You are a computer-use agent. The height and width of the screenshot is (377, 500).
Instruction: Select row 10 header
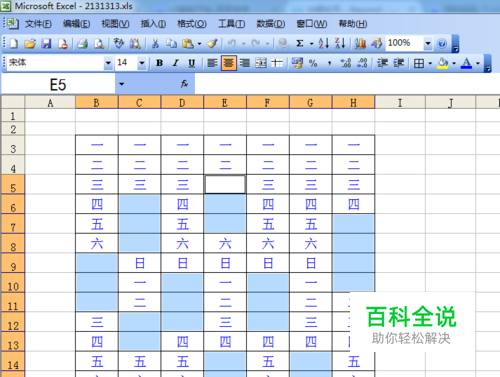click(x=13, y=283)
